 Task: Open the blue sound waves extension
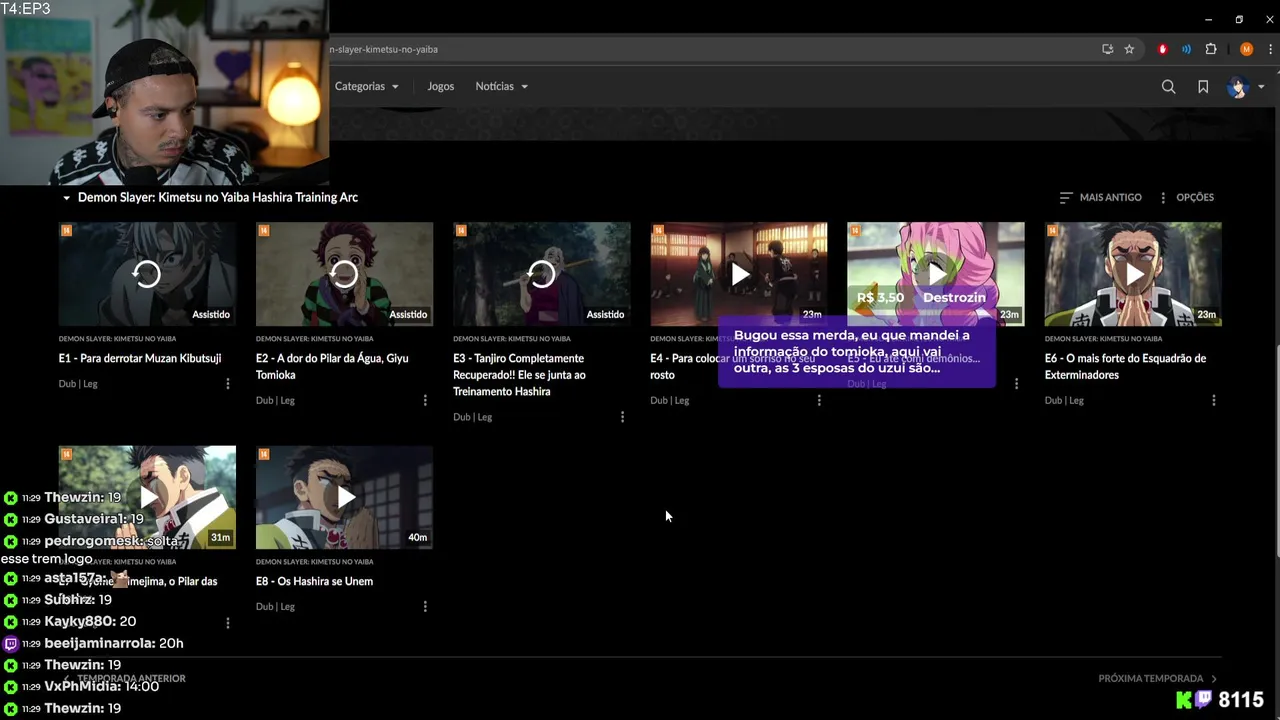click(x=1186, y=49)
